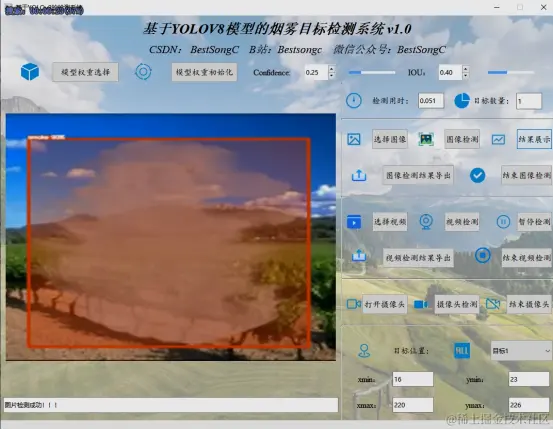Click the webcam icon beside 视频检测
The height and width of the screenshot is (430, 554).
[426, 222]
